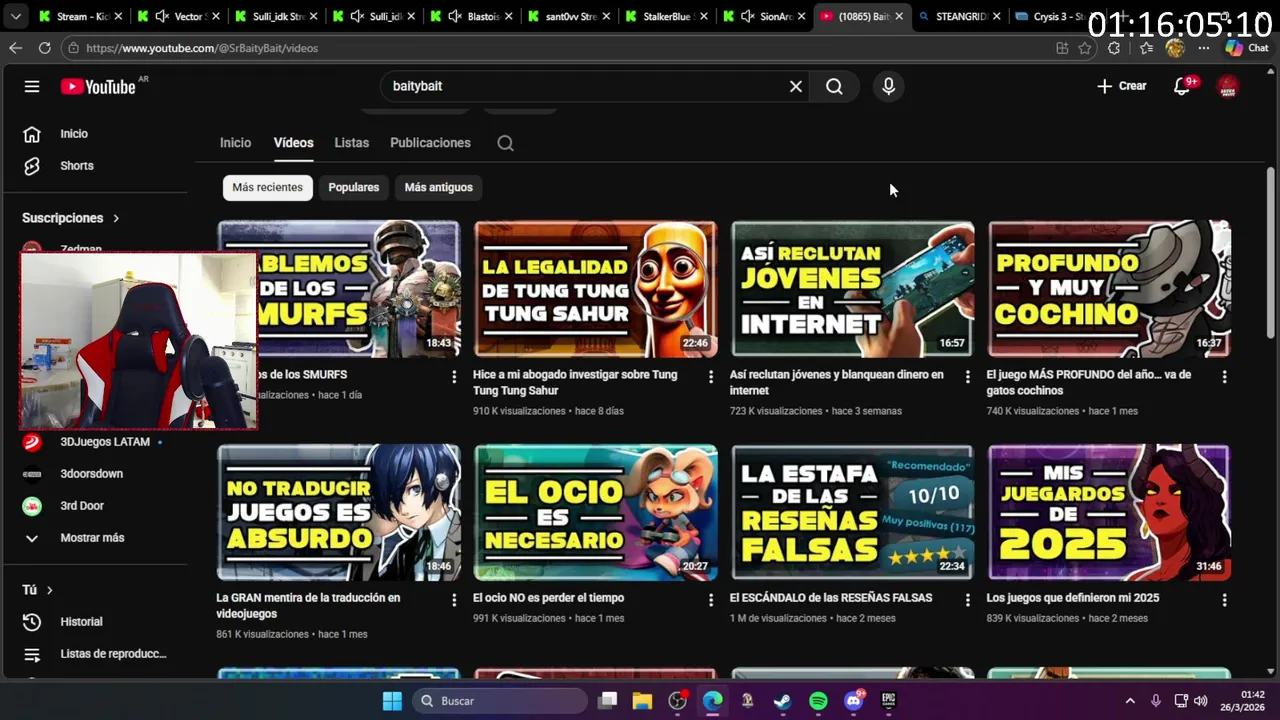This screenshot has height=720, width=1280.
Task: Open the account avatar menu
Action: click(1228, 87)
